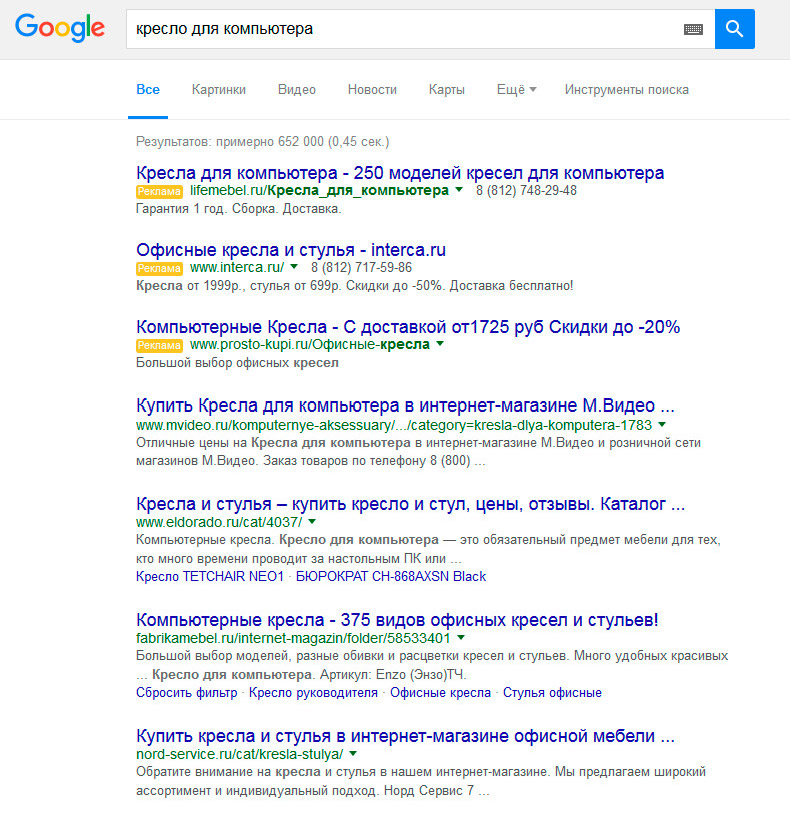The width and height of the screenshot is (790, 816).
Task: Open Инструменты поиска
Action: pyautogui.click(x=627, y=90)
